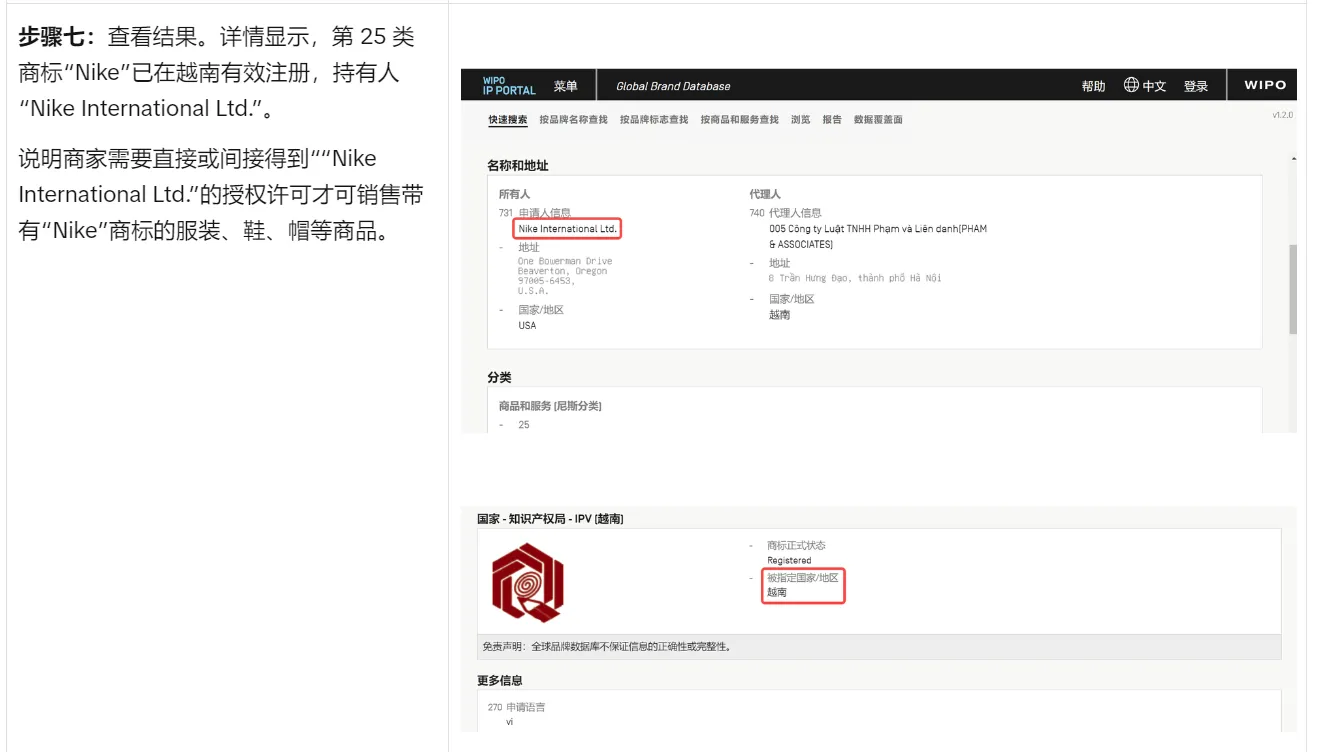This screenshot has width=1328, height=752.
Task: Open the 菜单 menu
Action: click(566, 86)
